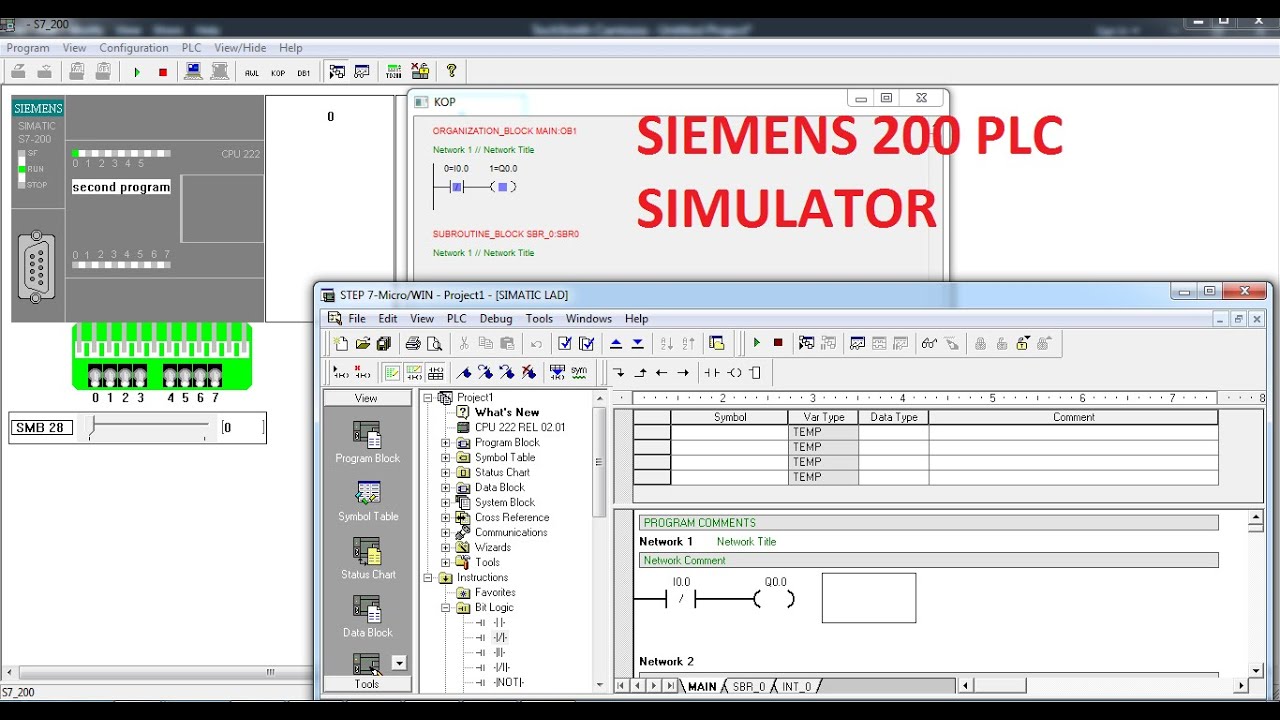Screen dimensions: 1280x720
Task: Click the SMB 28 value field
Action: (243, 428)
